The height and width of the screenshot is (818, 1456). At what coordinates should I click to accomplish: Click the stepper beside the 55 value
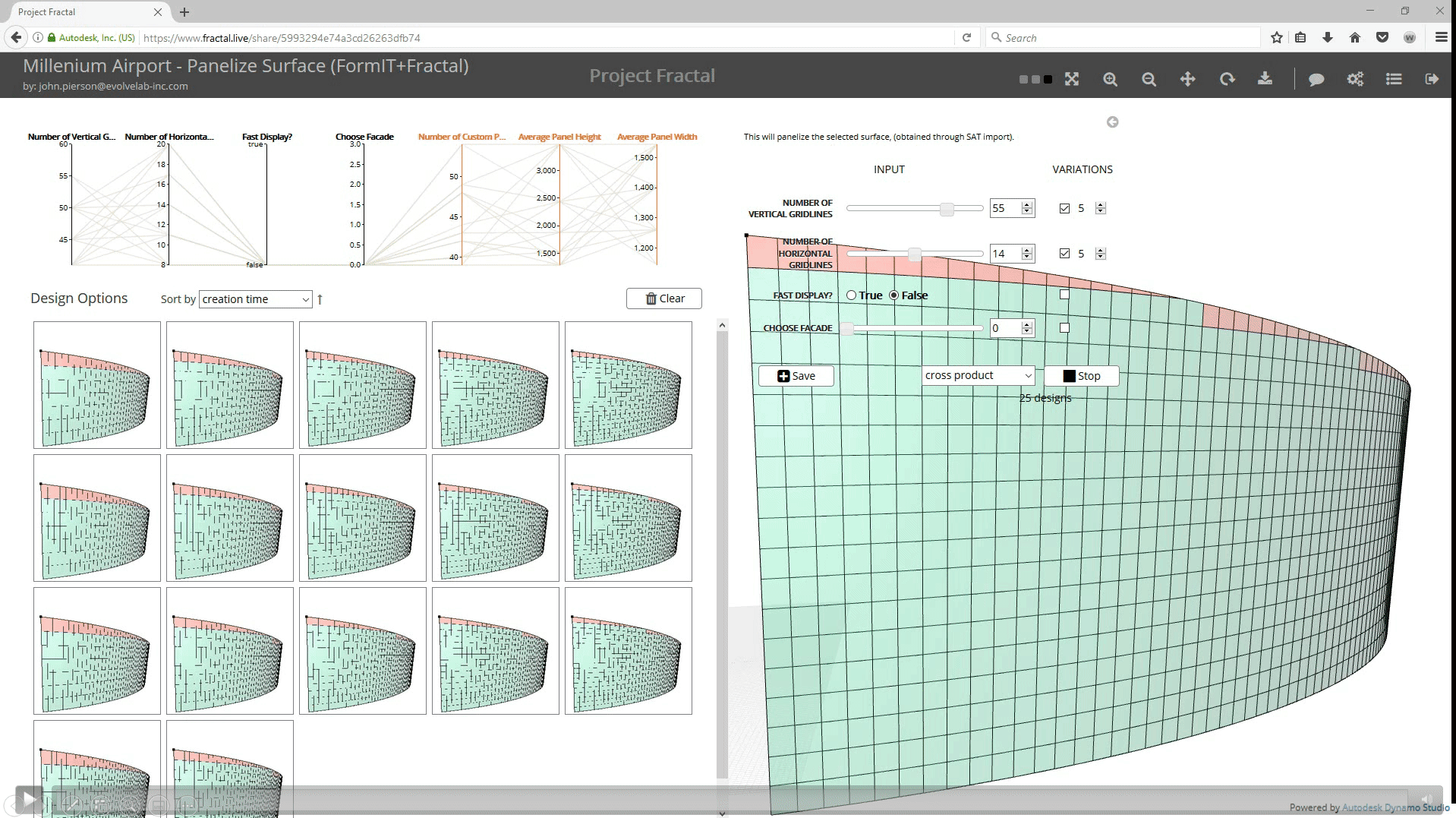pyautogui.click(x=1027, y=208)
